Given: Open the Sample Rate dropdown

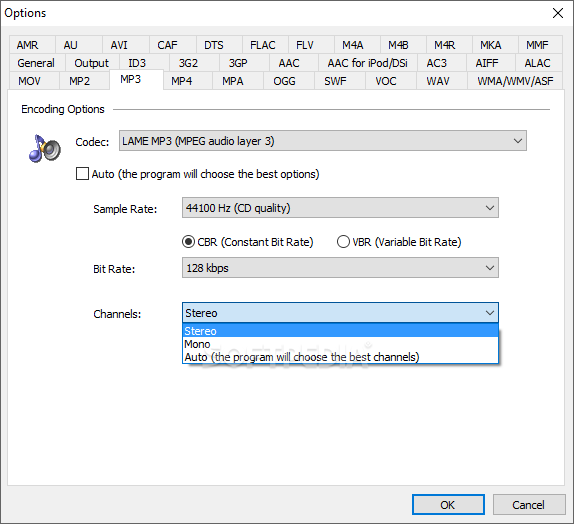Looking at the screenshot, I should [340, 208].
